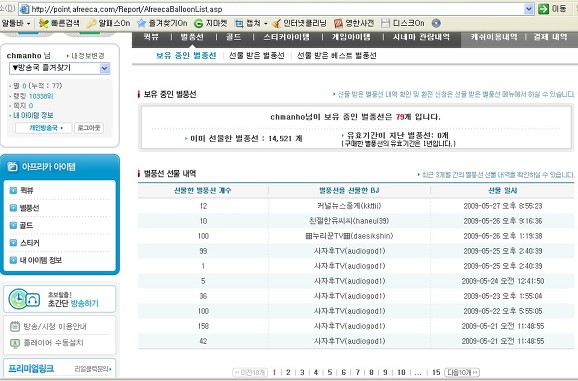Open the 게임아이템 top menu tab
The image size is (578, 381).
[x=351, y=37]
